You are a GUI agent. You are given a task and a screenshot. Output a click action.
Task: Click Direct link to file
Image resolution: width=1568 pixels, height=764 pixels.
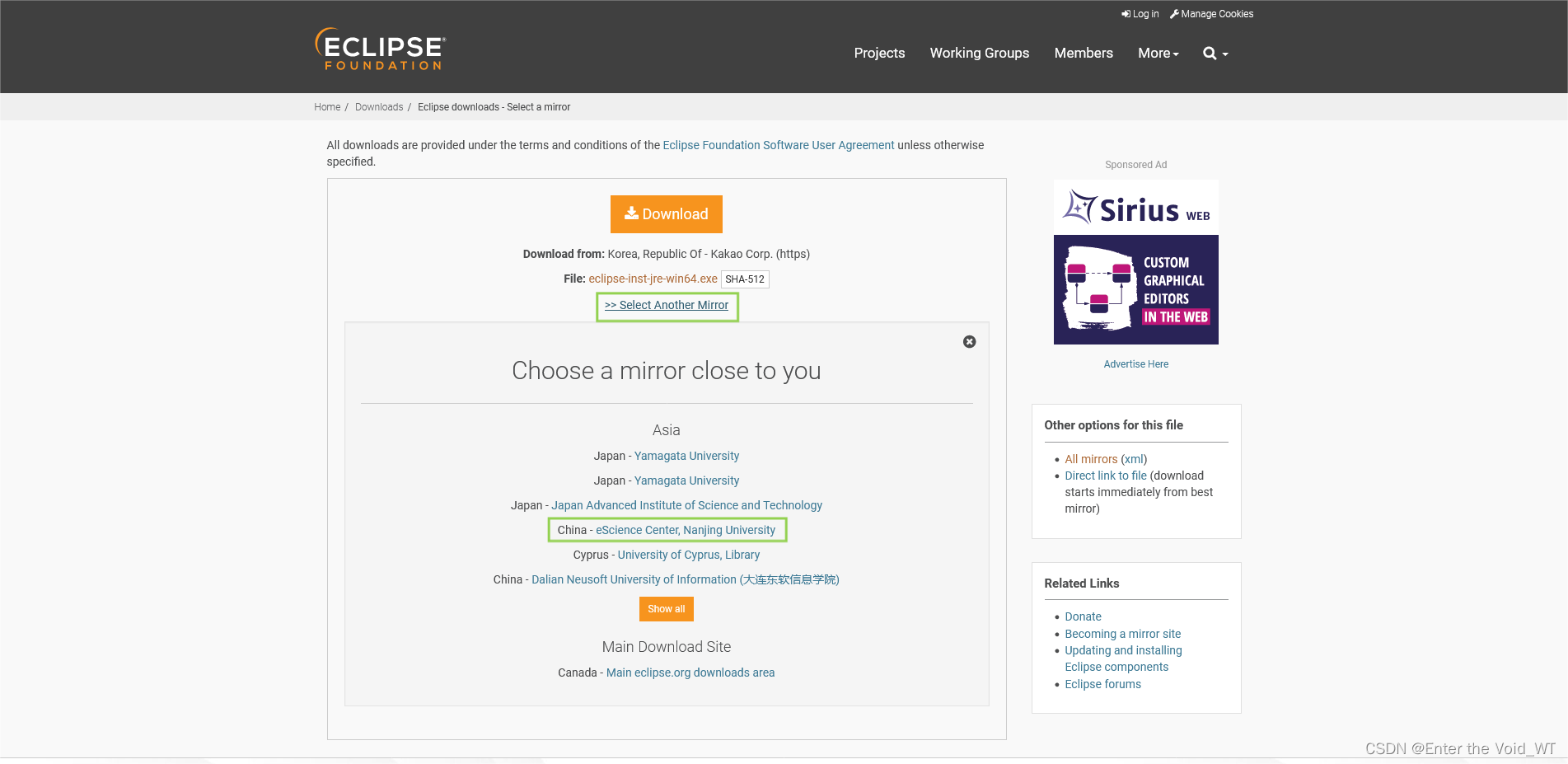(x=1106, y=476)
